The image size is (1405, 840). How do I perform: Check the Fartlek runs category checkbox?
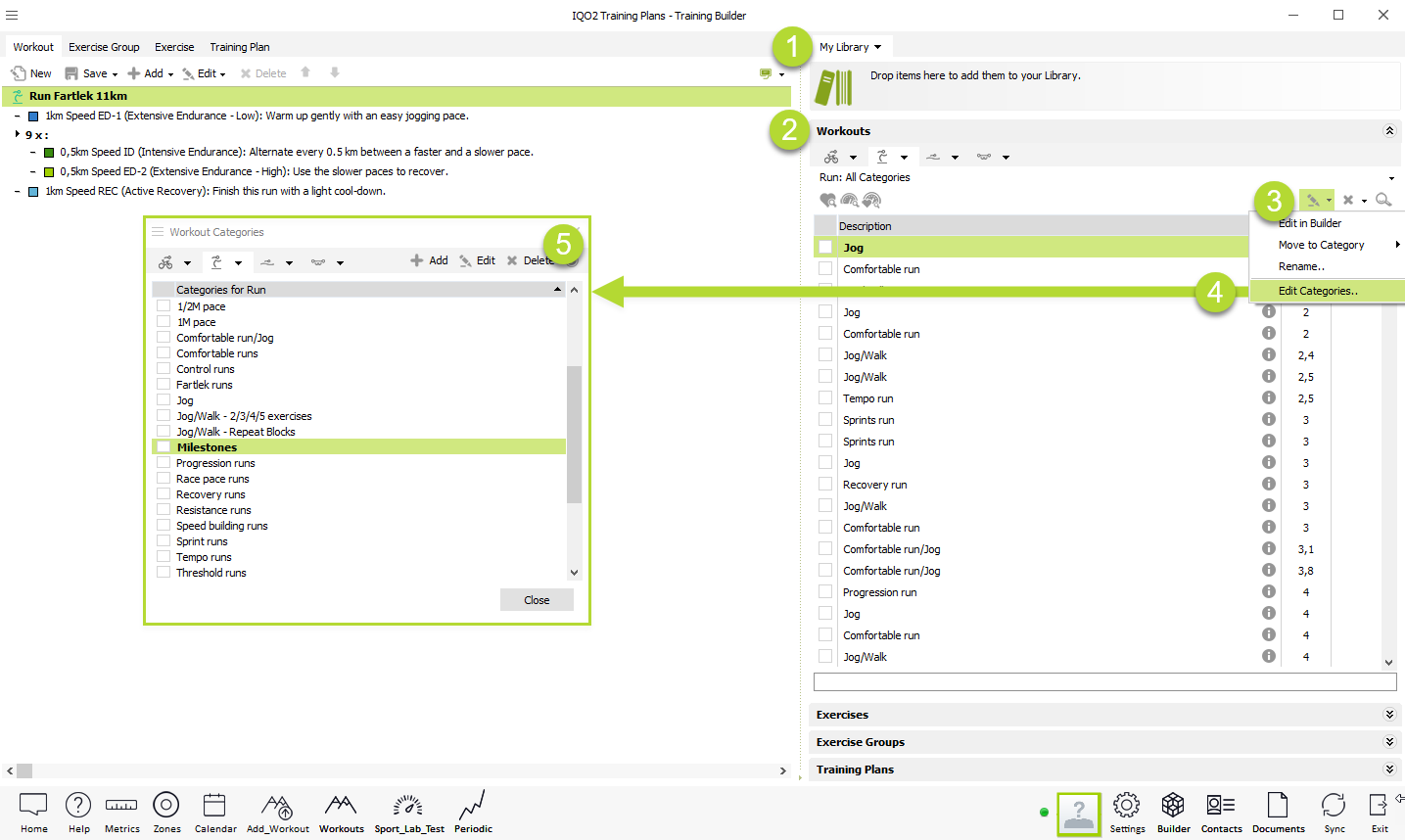(164, 385)
